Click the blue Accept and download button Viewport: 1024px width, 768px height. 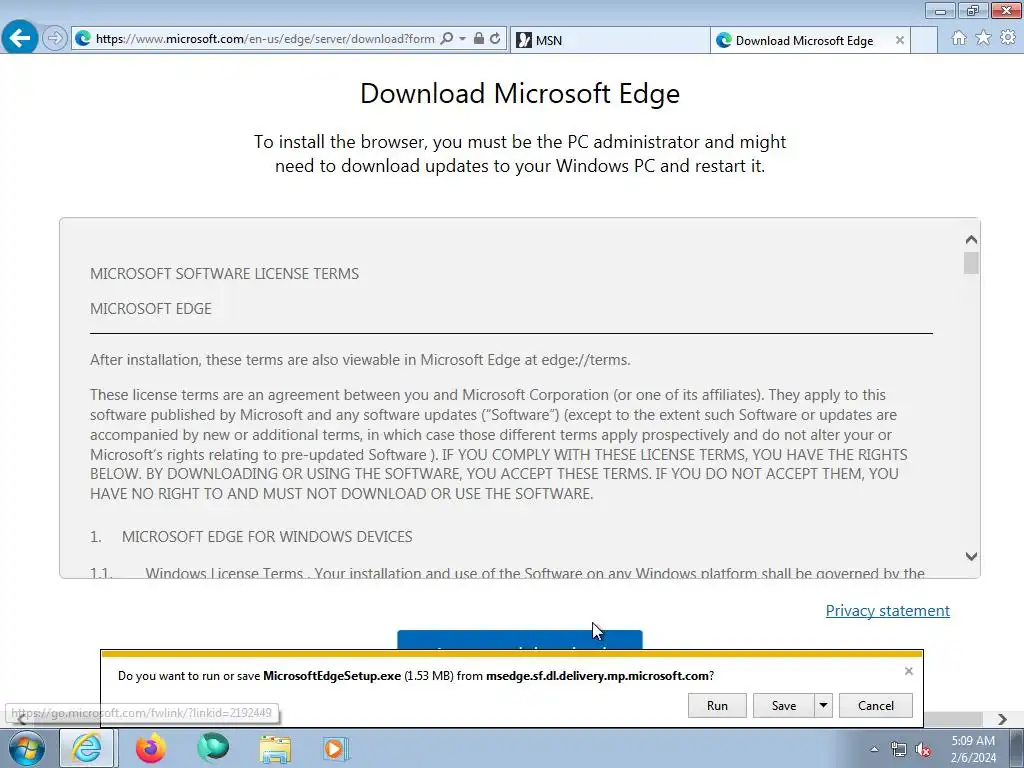[520, 640]
